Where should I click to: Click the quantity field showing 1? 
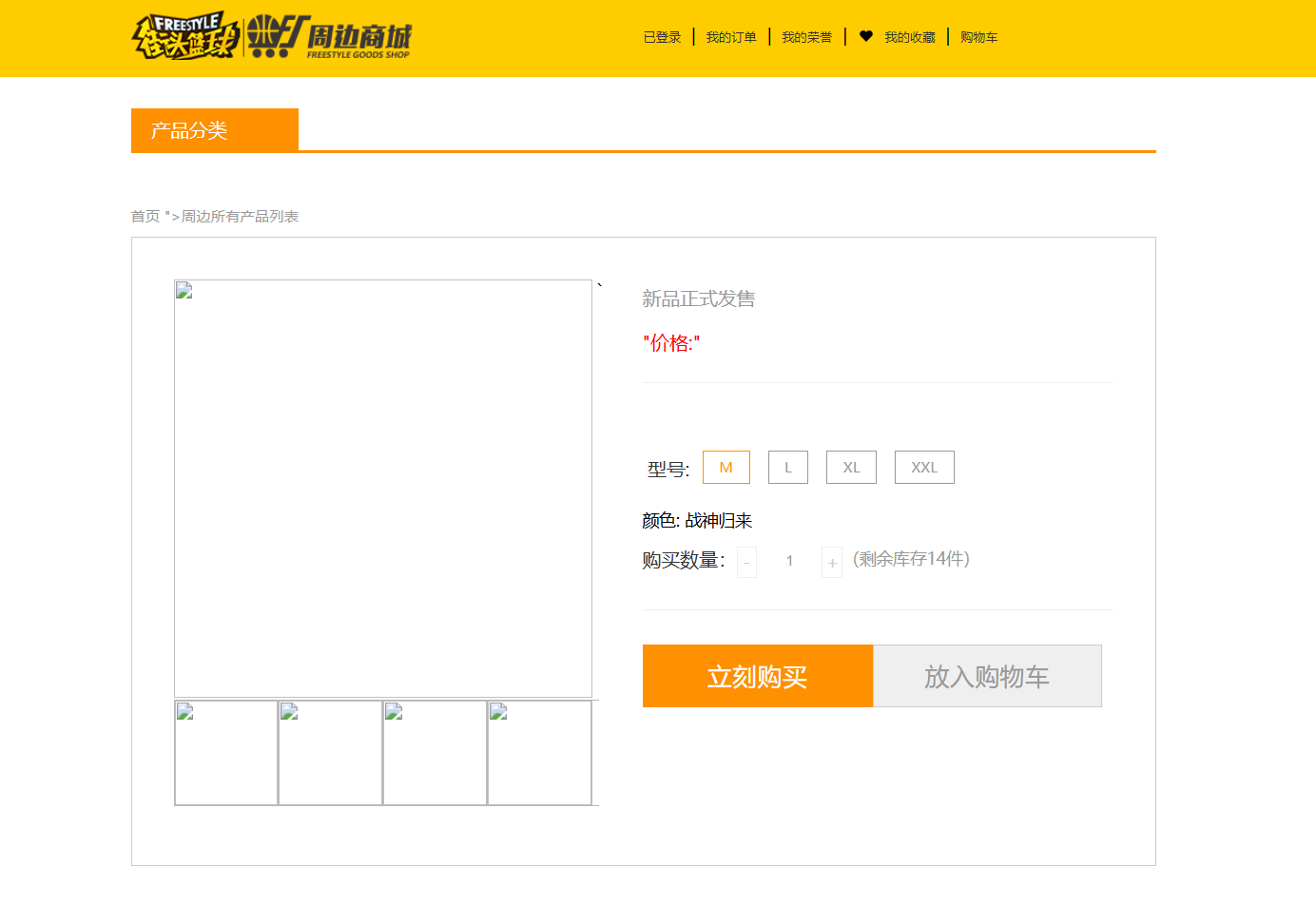pyautogui.click(x=789, y=562)
